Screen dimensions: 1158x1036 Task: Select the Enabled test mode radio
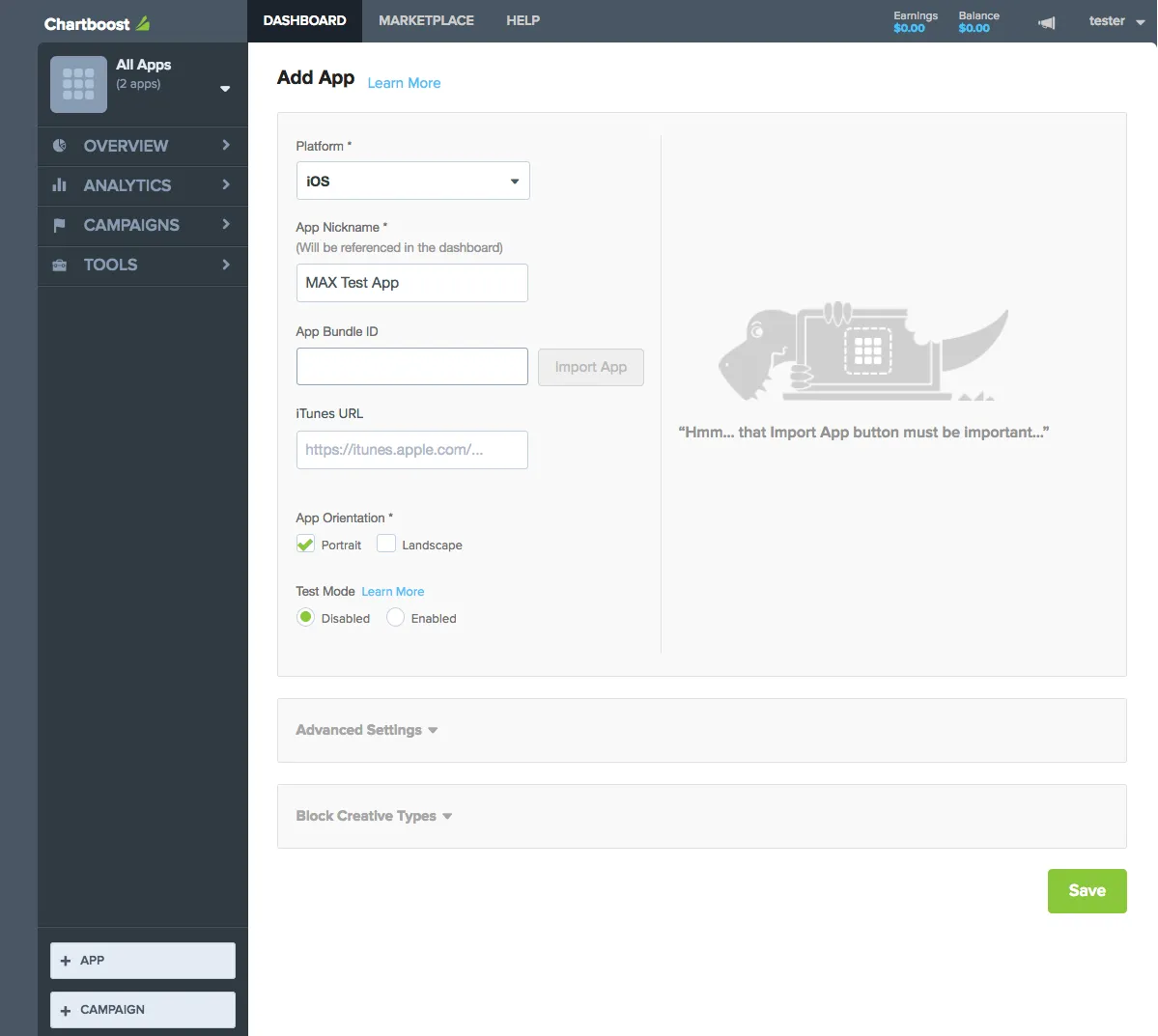pyautogui.click(x=395, y=618)
